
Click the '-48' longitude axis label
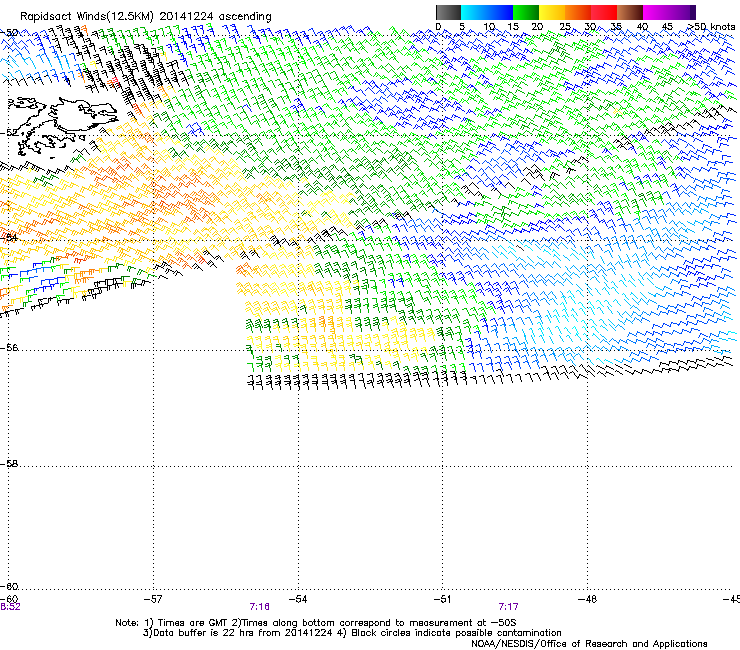coord(587,599)
